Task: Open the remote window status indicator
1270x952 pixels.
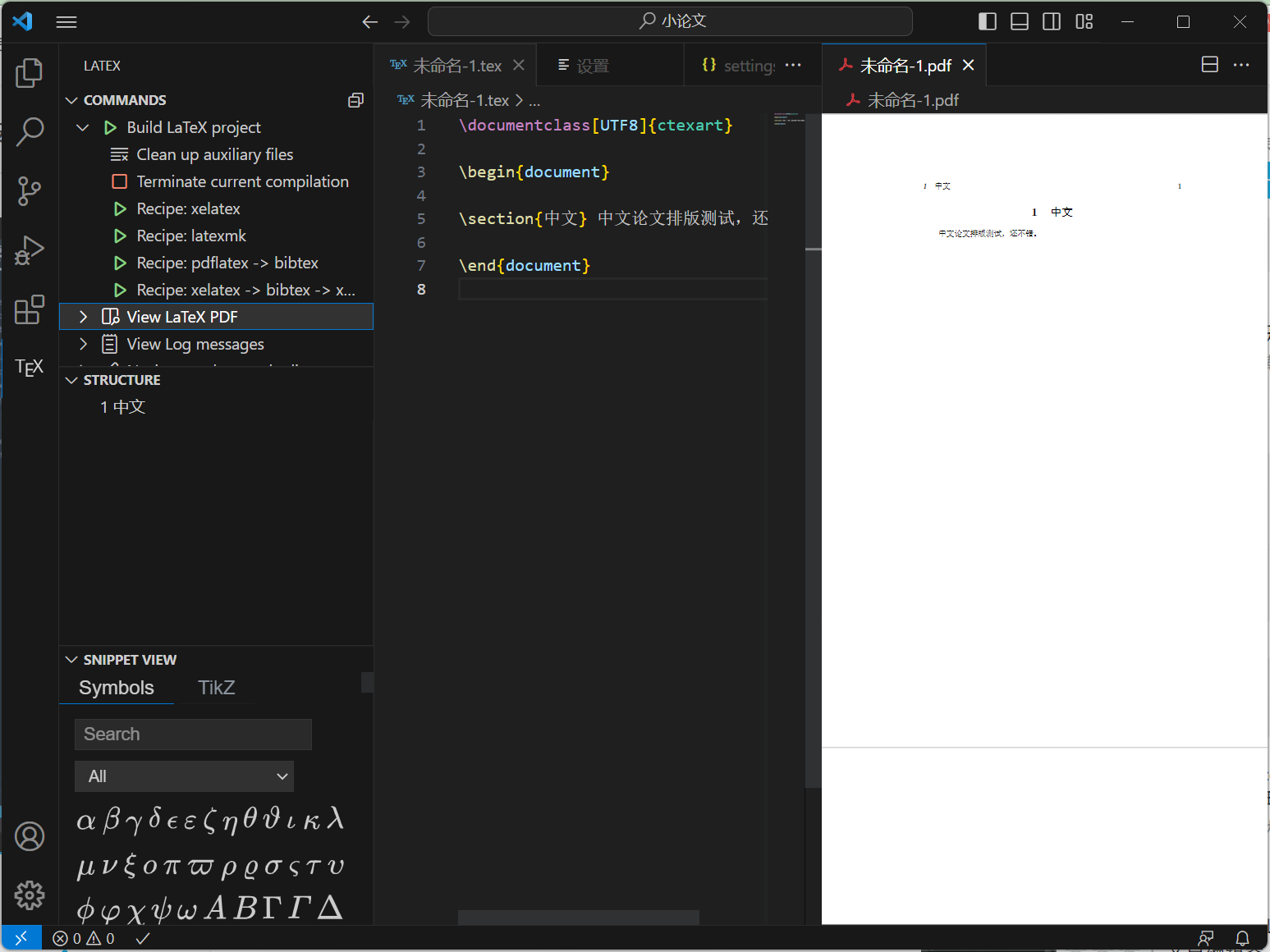Action: click(x=21, y=938)
